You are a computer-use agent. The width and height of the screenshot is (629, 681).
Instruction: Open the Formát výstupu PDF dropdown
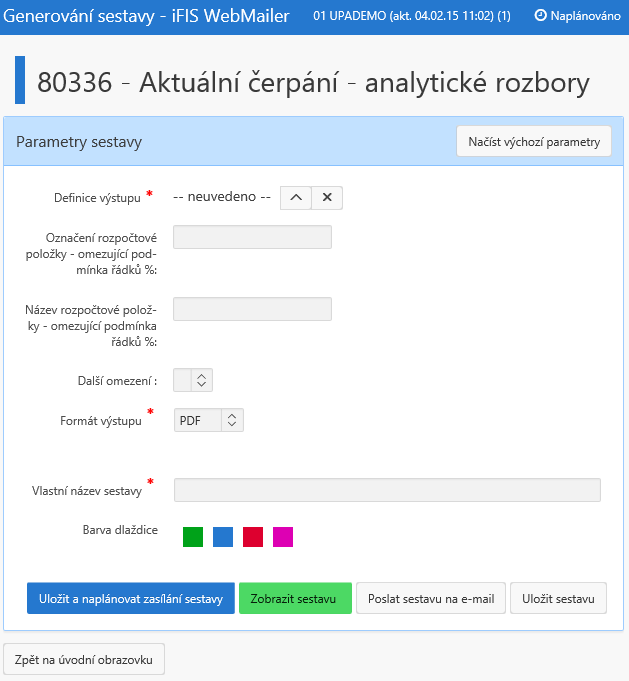click(209, 420)
